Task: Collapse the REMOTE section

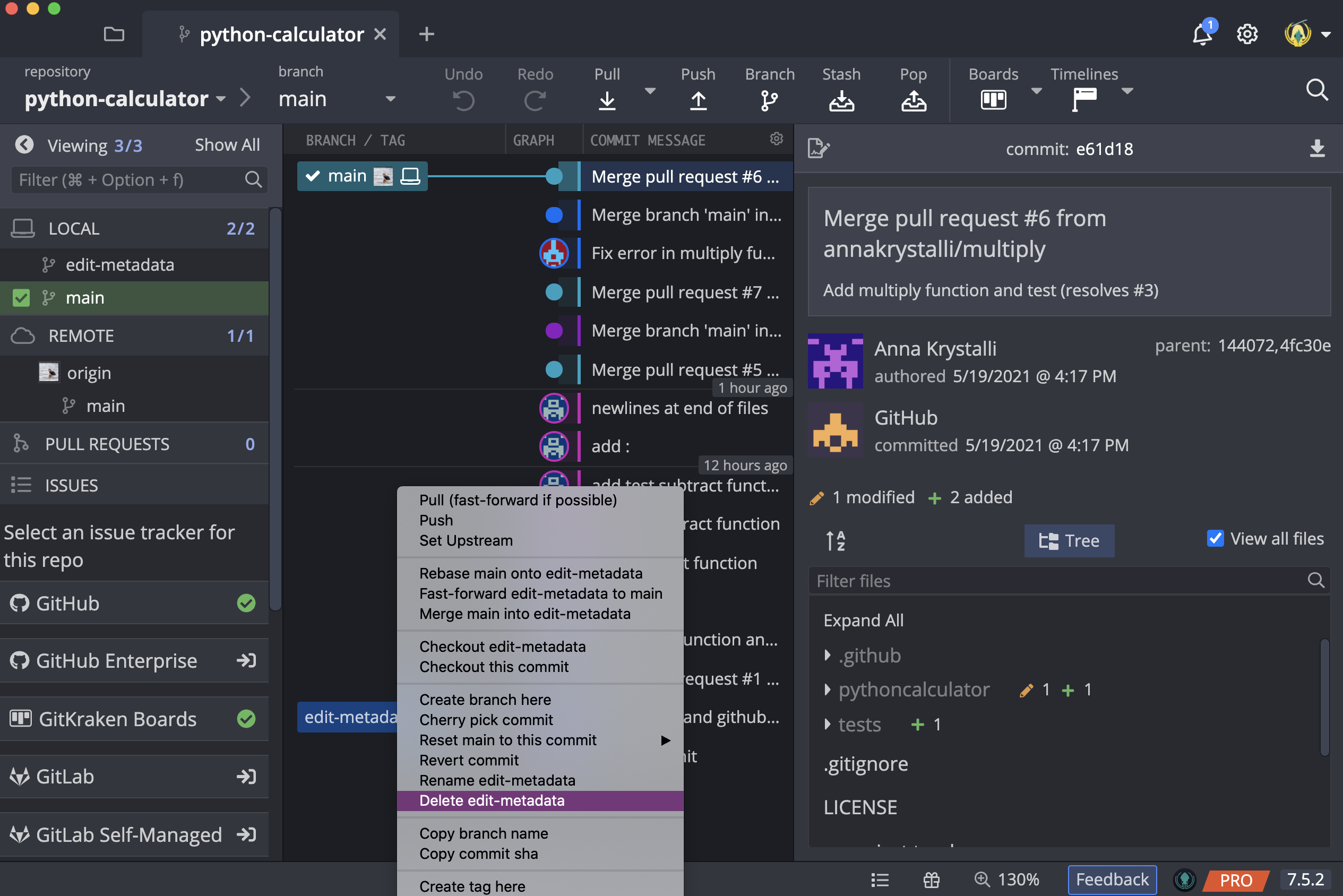Action: pos(134,335)
